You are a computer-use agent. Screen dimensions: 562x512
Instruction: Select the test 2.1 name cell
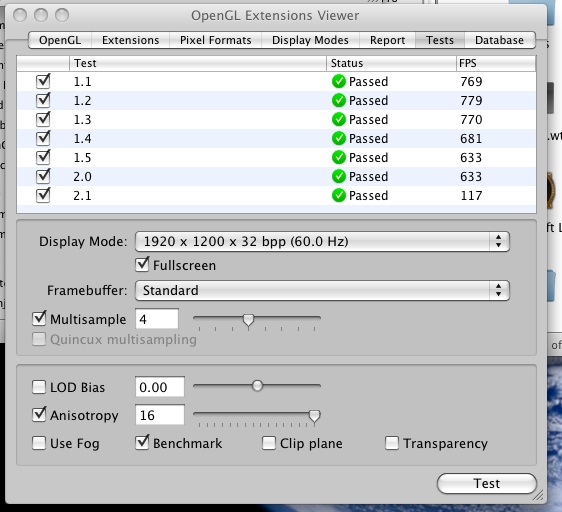pyautogui.click(x=82, y=196)
